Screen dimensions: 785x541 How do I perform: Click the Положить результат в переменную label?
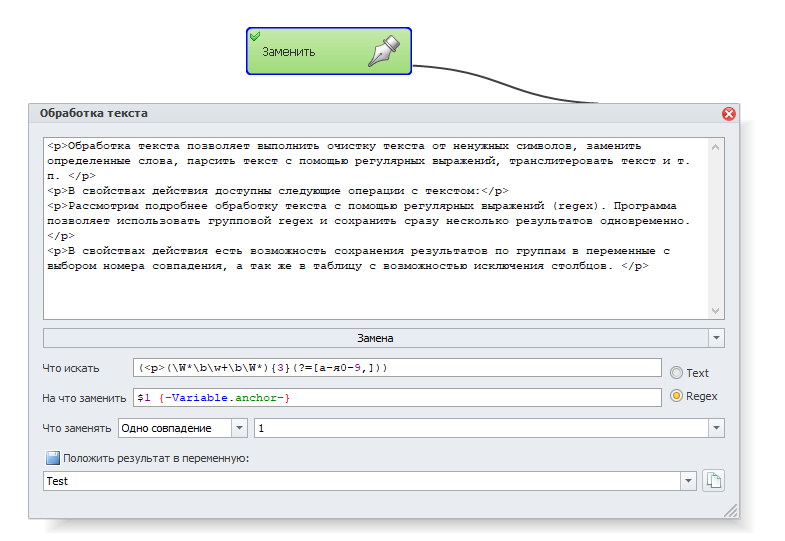tap(156, 458)
